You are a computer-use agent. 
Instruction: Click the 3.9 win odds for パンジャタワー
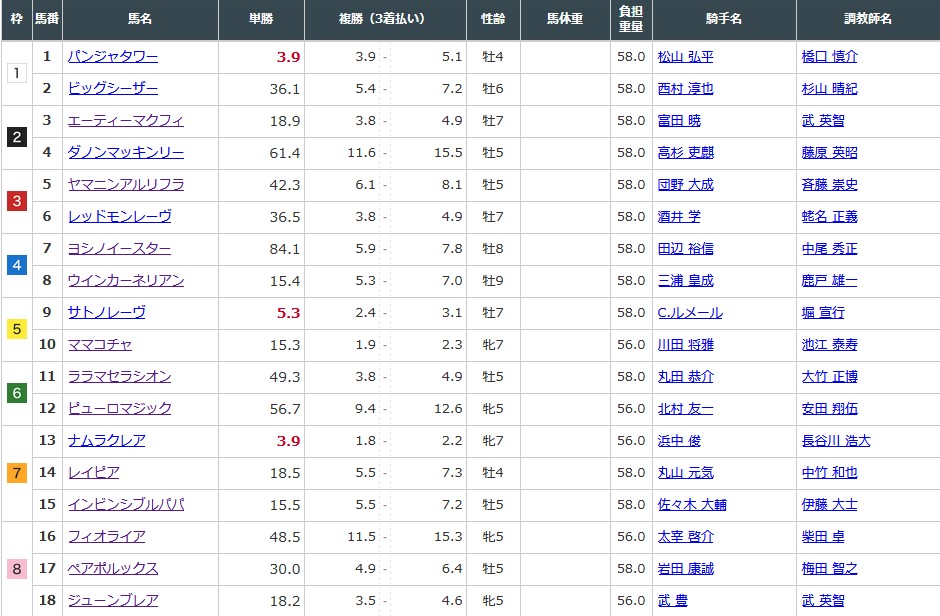click(288, 57)
